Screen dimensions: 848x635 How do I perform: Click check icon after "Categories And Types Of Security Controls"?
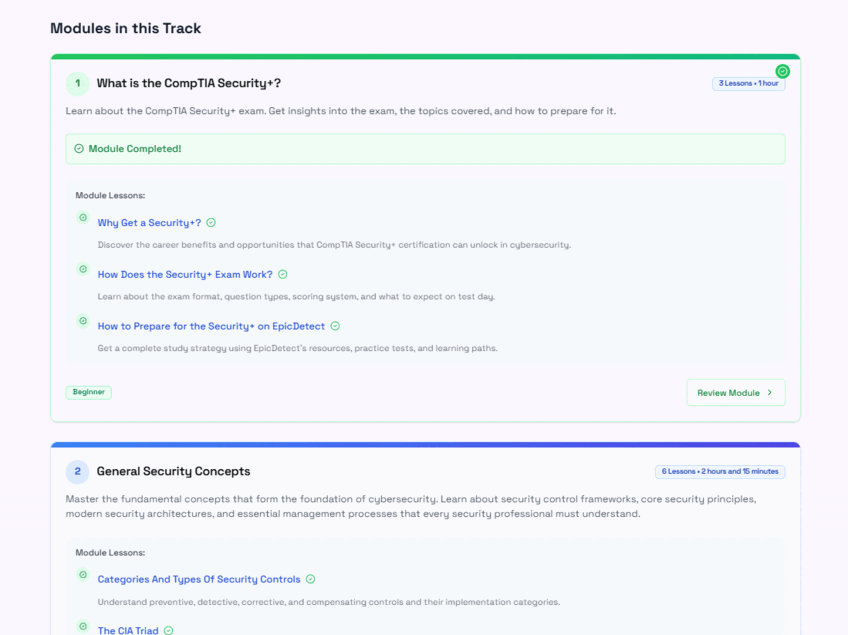tap(310, 579)
